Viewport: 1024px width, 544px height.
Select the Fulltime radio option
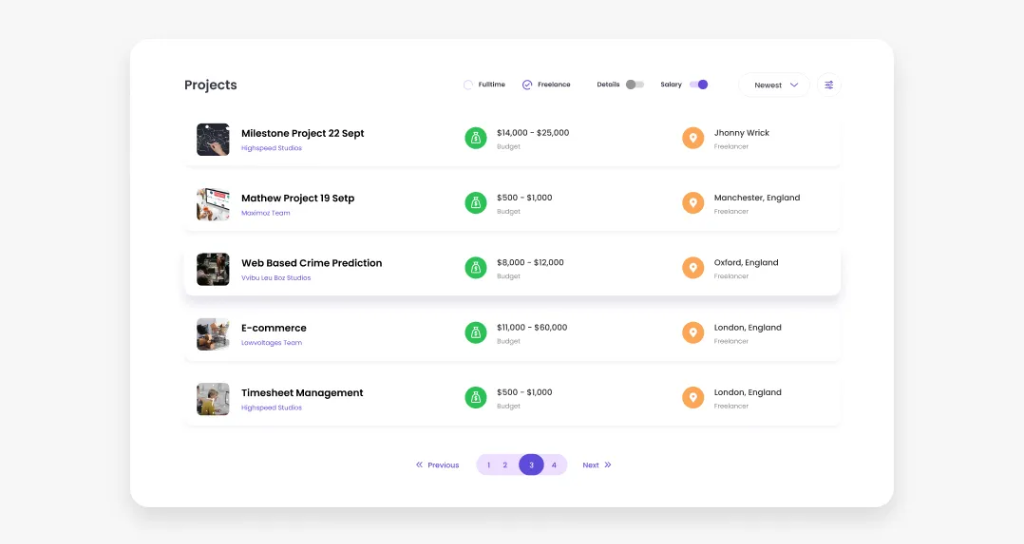point(468,85)
